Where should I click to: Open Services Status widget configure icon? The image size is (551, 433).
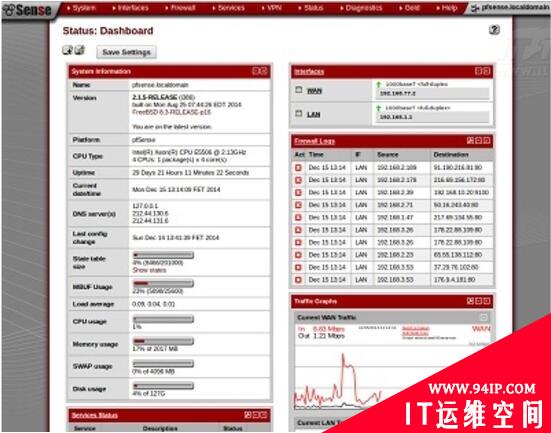[x=248, y=415]
